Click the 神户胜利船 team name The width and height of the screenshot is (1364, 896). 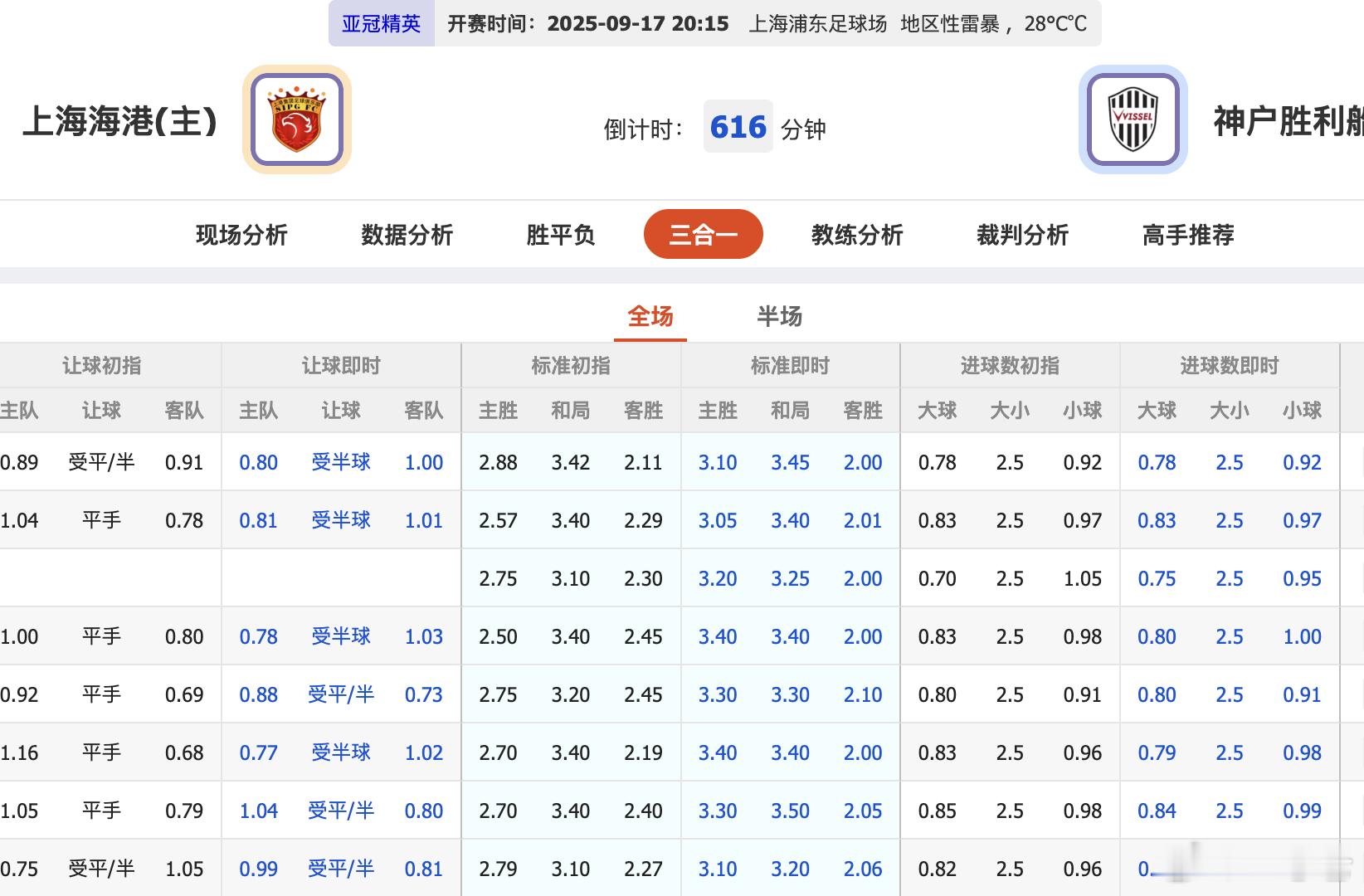pyautogui.click(x=1288, y=121)
